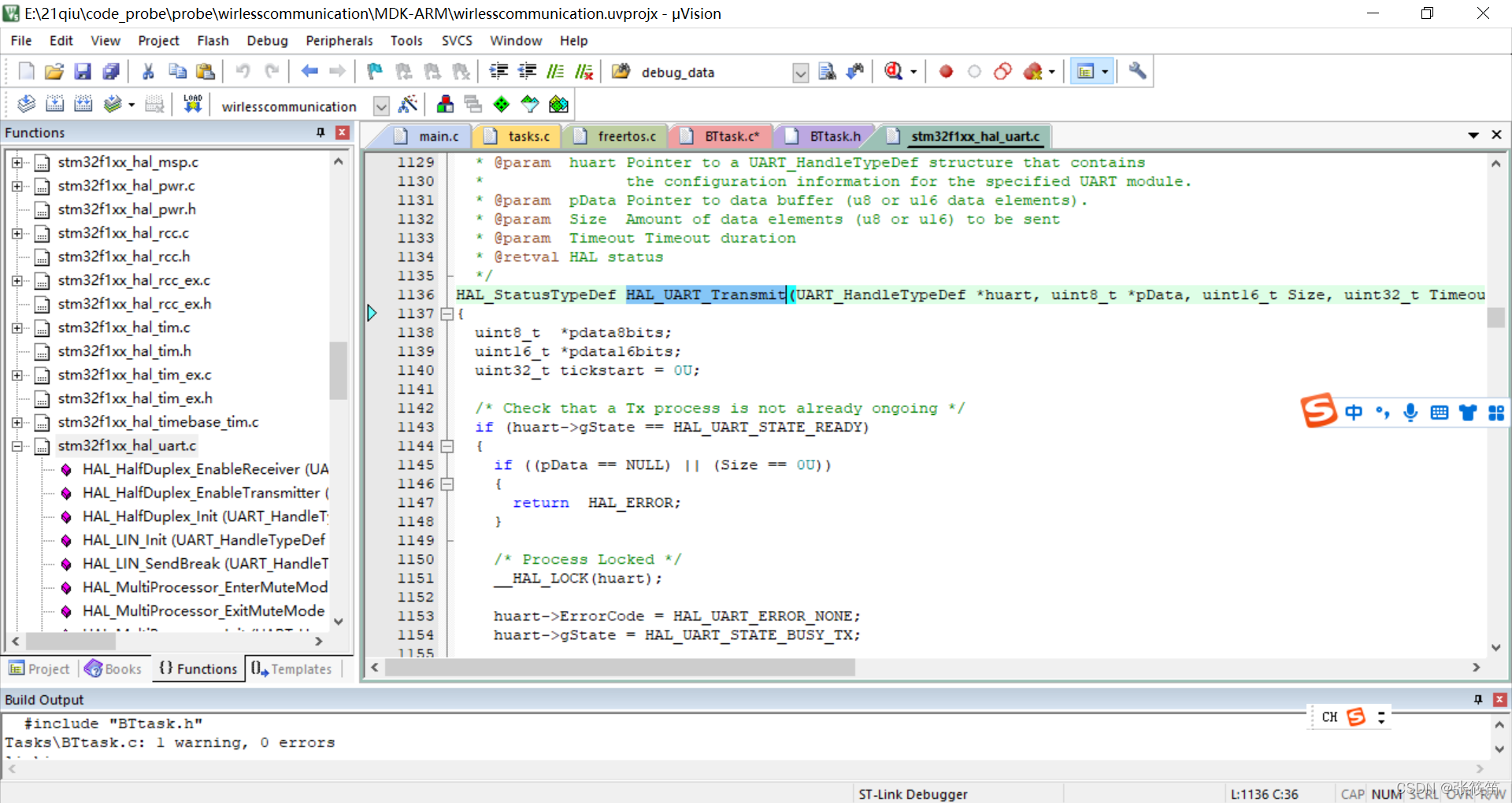This screenshot has width=1512, height=803.
Task: Pin the Build Output panel pushpin
Action: tap(1478, 699)
